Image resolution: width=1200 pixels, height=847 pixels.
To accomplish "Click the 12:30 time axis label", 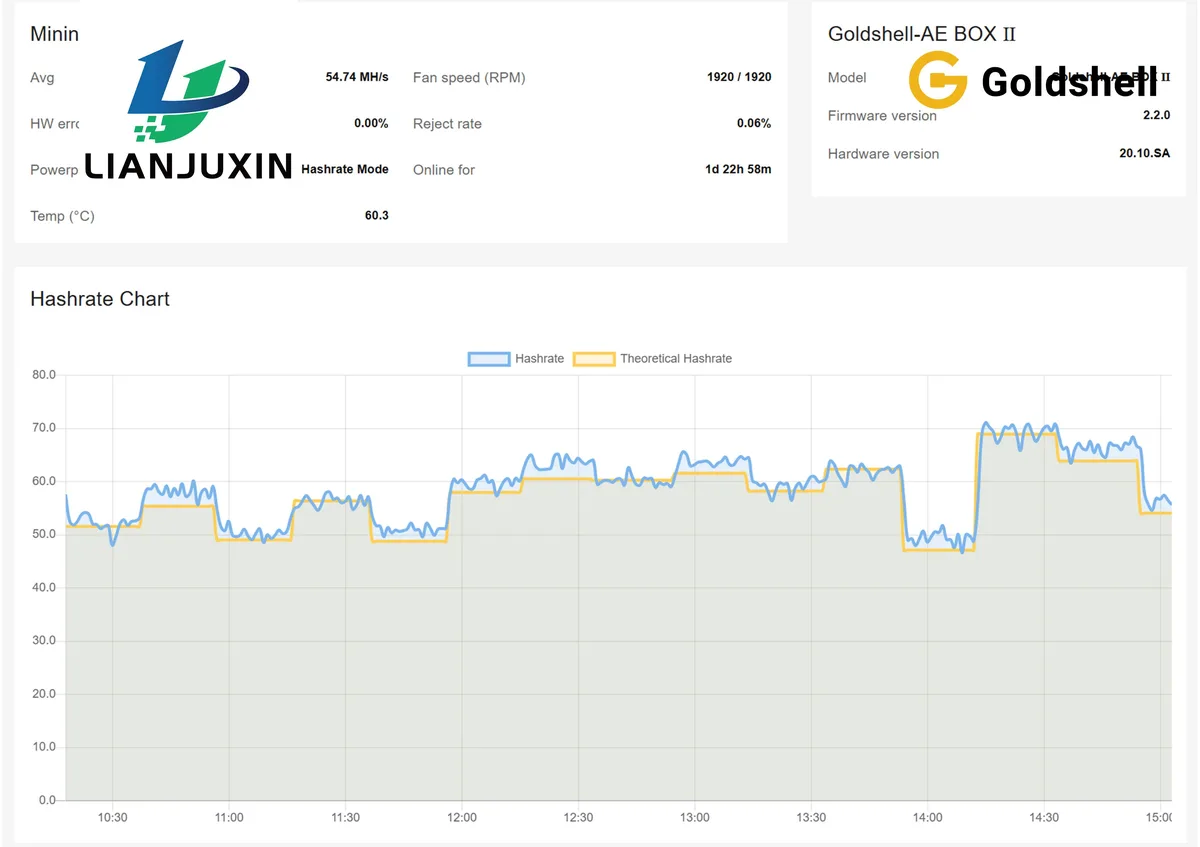I will point(578,817).
